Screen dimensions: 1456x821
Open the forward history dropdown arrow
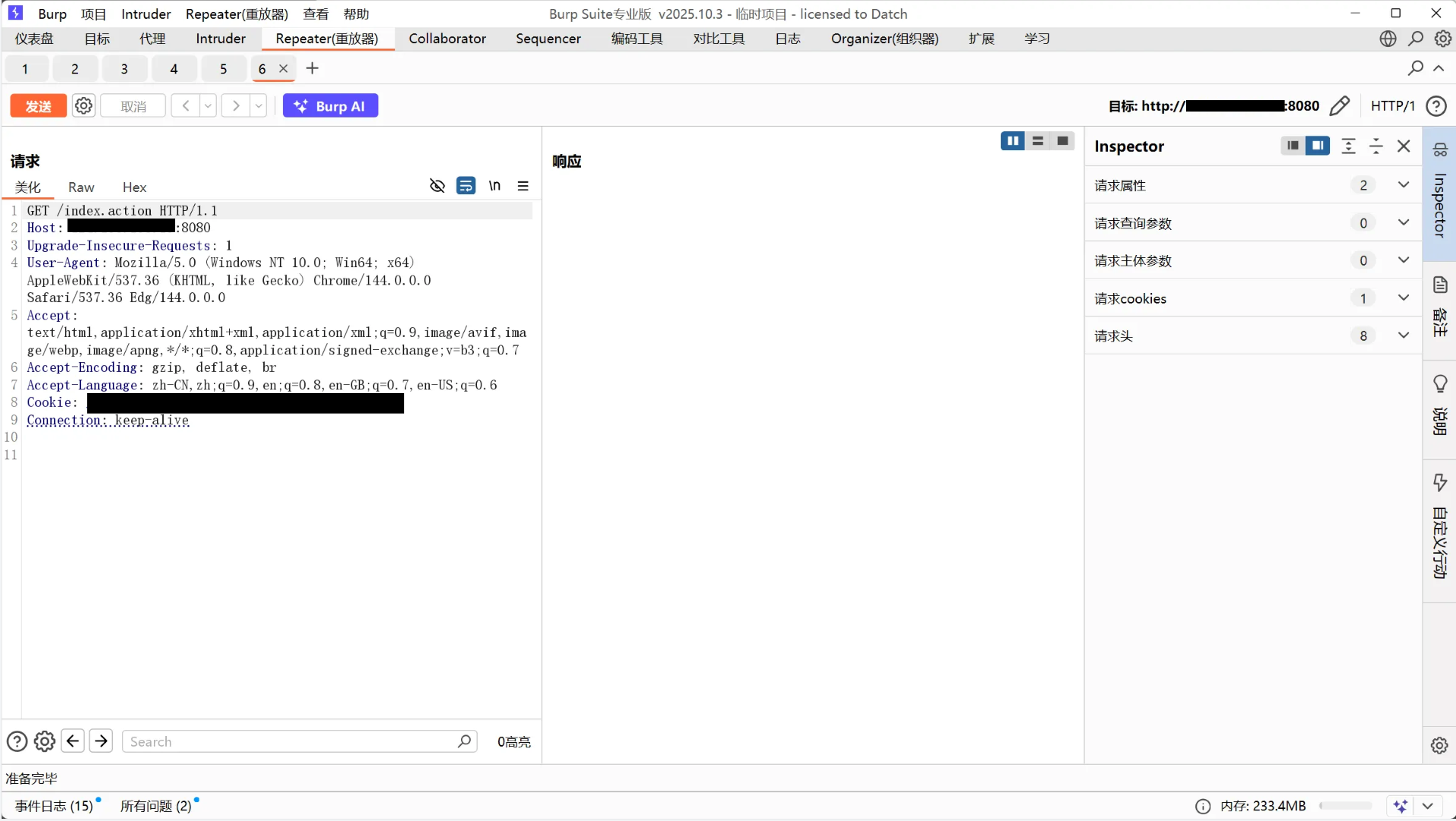point(259,106)
